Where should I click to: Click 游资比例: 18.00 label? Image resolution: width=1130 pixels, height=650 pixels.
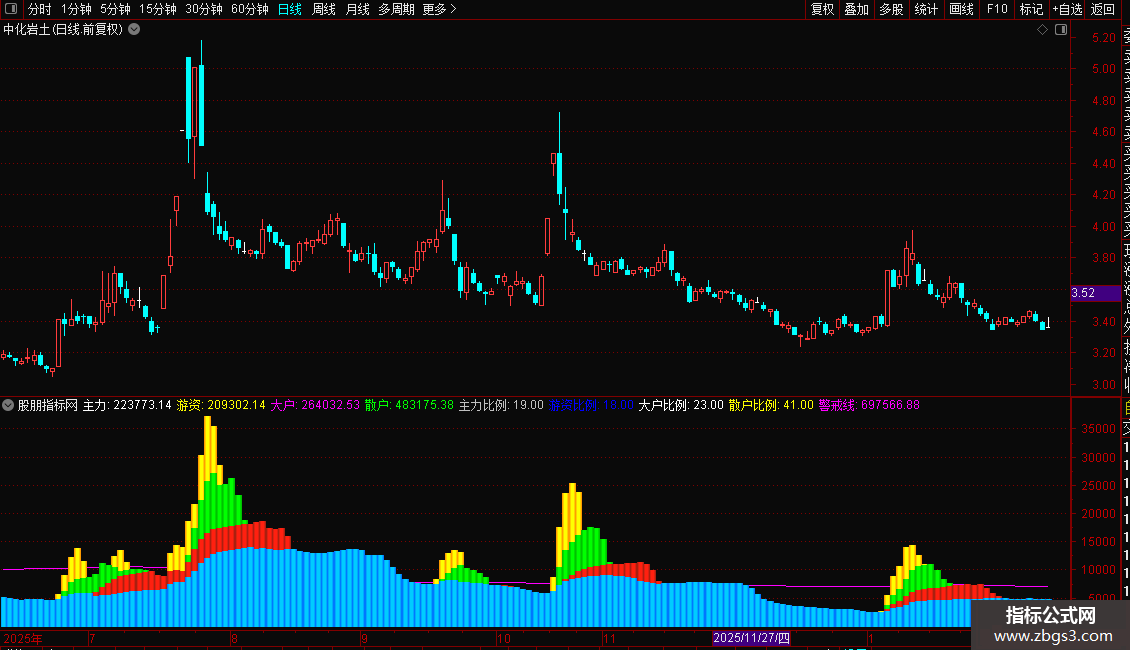pyautogui.click(x=591, y=405)
